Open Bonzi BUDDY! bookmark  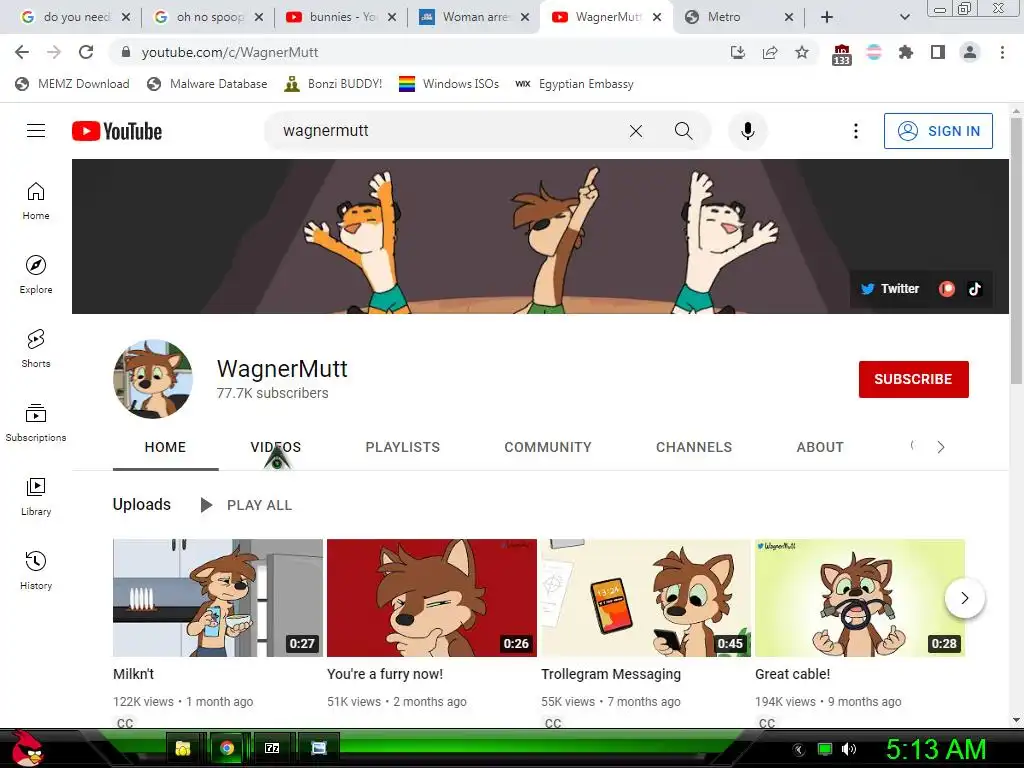coord(333,84)
